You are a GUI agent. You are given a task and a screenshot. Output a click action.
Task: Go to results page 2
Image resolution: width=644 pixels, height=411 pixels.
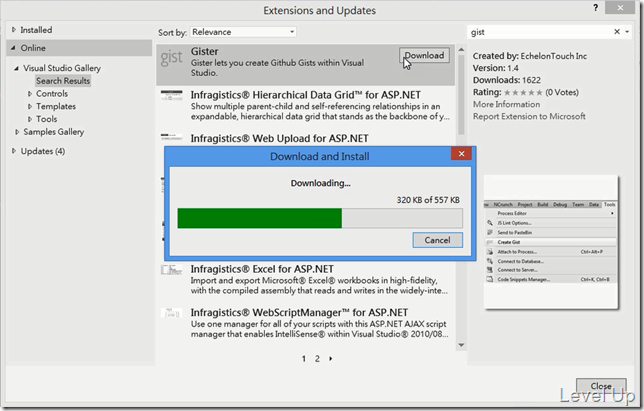(317, 358)
